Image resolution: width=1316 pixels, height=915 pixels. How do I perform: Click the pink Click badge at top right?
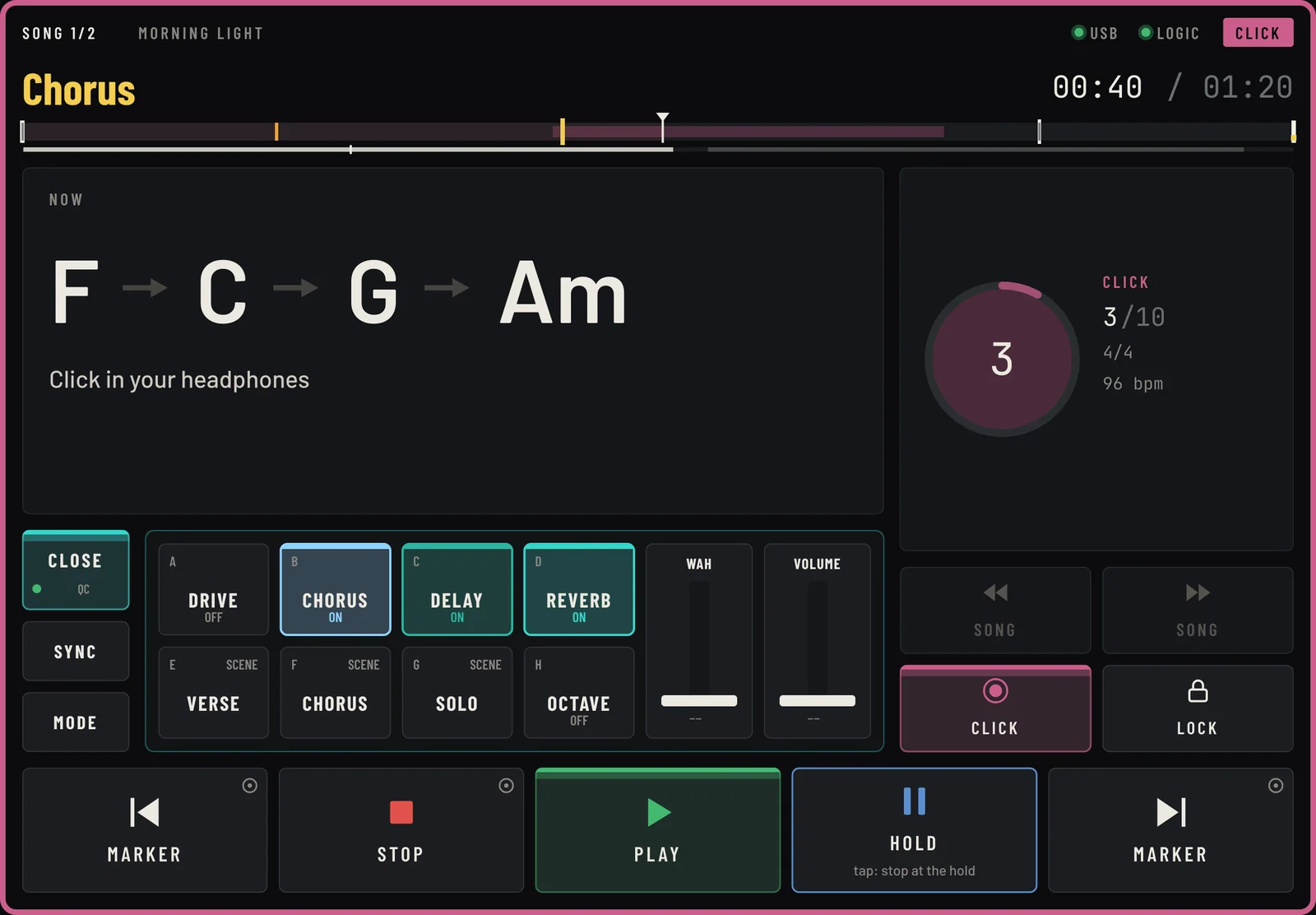point(1258,33)
